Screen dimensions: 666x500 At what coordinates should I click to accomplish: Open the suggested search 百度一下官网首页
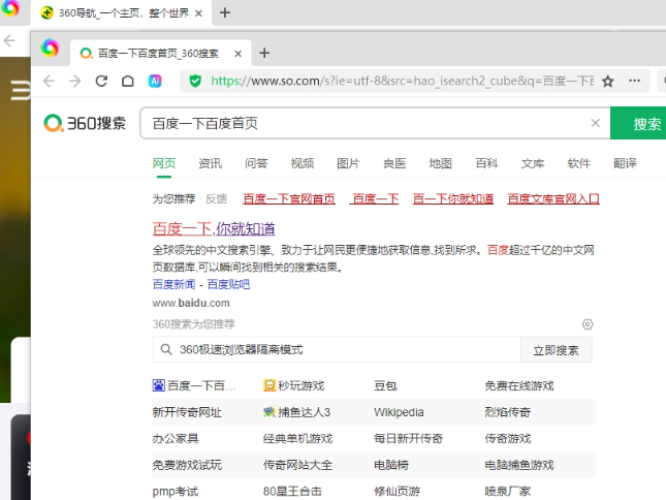pos(289,199)
